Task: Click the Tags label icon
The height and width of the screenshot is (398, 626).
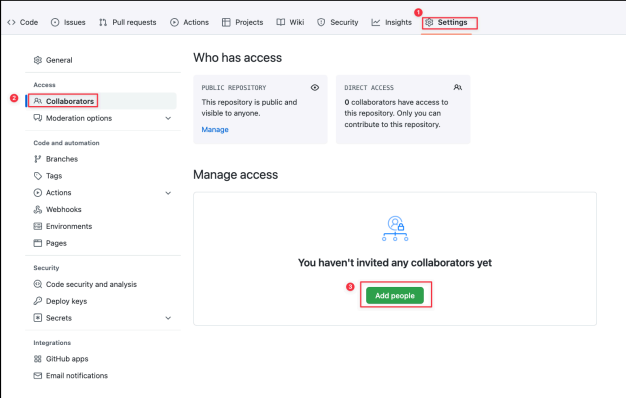Action: click(x=38, y=176)
